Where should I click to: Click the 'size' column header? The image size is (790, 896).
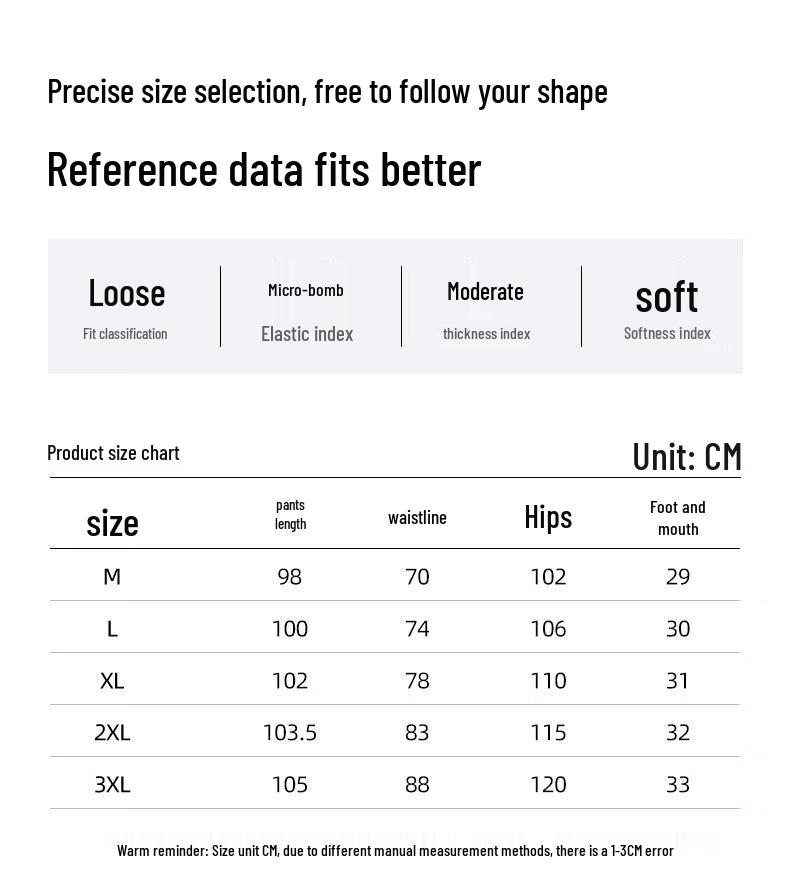112,522
